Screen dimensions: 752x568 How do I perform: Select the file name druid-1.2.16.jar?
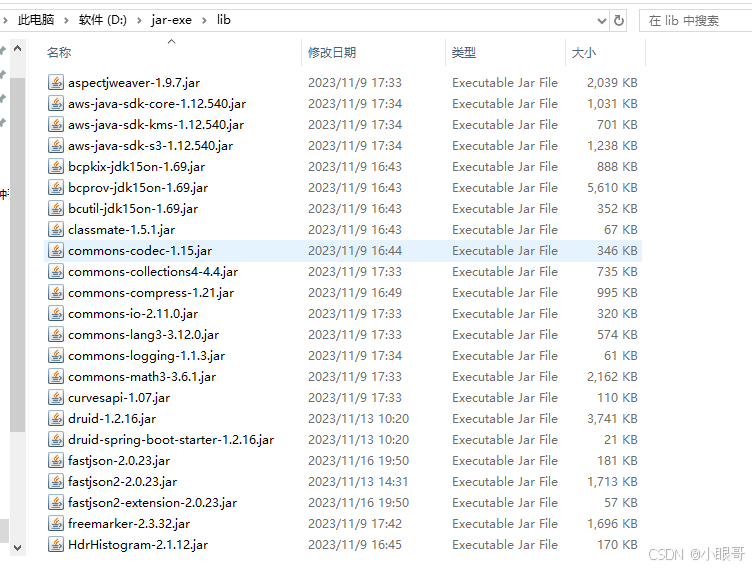click(112, 419)
